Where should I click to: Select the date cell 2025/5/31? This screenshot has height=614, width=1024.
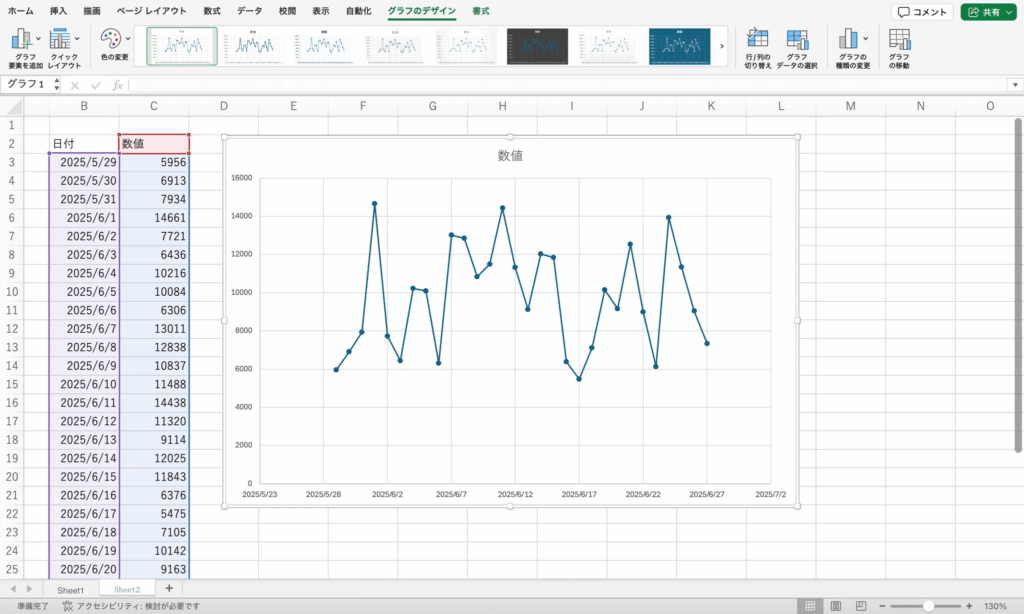[84, 199]
